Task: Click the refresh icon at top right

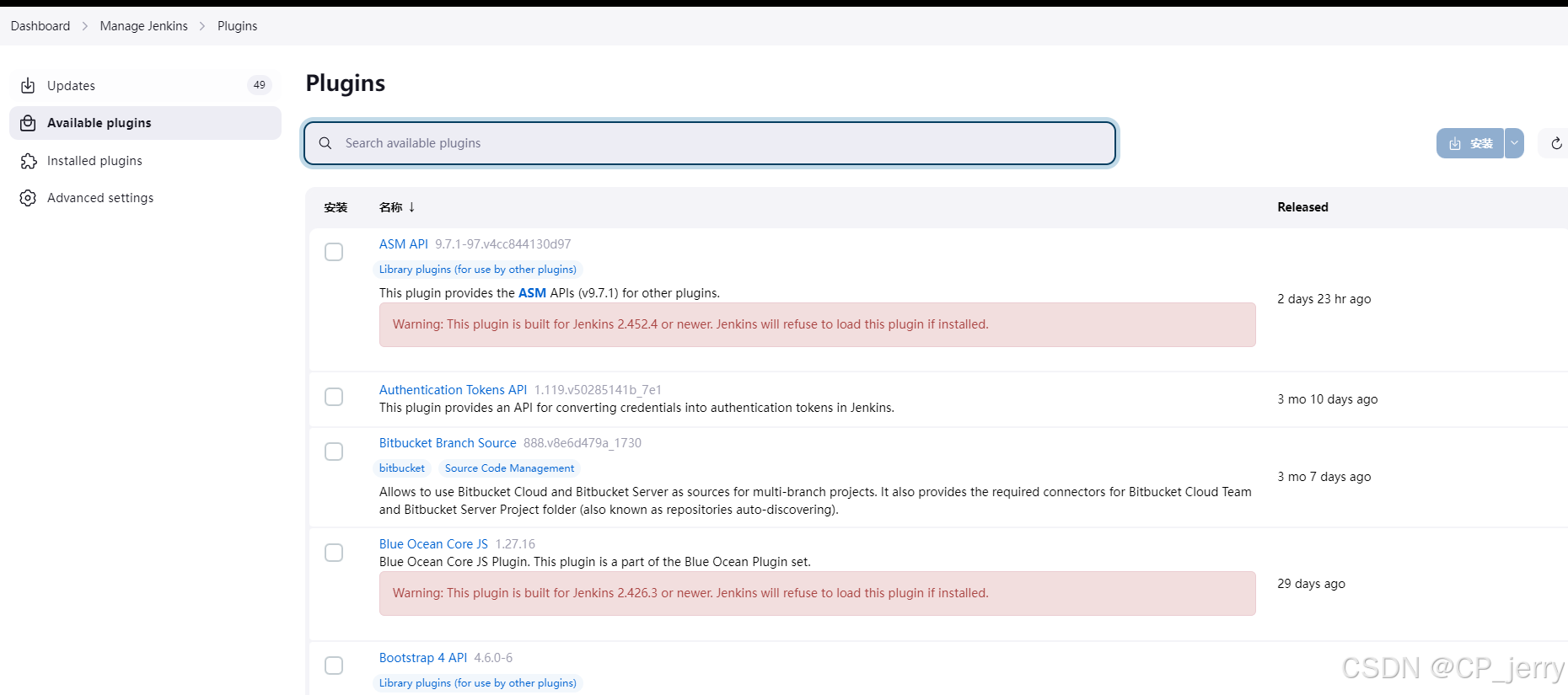Action: coord(1556,143)
